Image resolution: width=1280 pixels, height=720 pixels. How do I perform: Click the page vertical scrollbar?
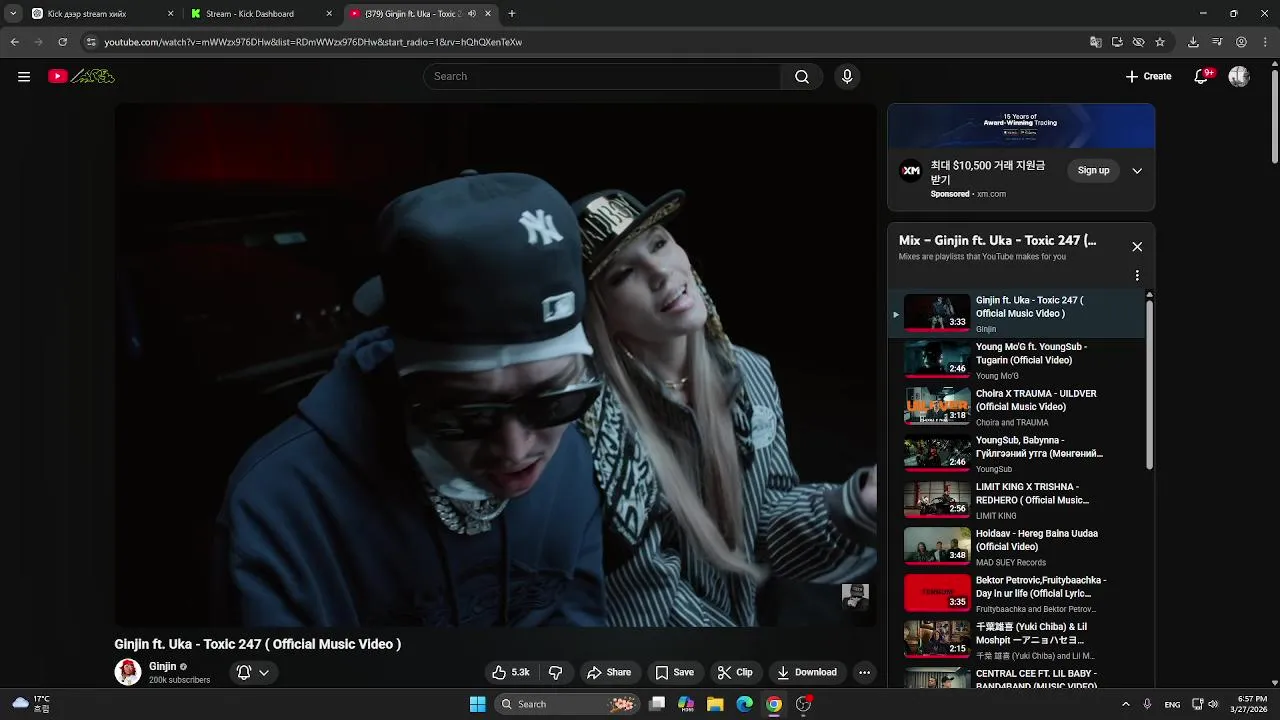click(1274, 115)
